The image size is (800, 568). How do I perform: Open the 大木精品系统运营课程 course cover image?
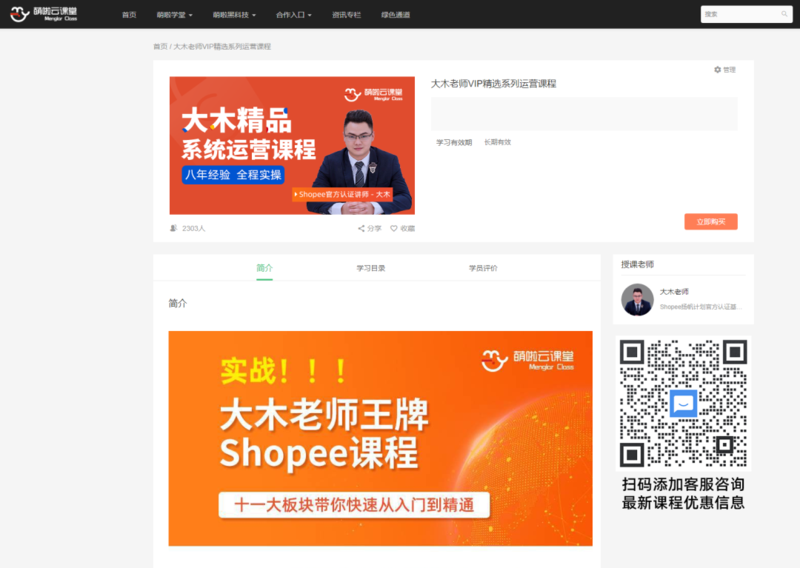tap(292, 145)
